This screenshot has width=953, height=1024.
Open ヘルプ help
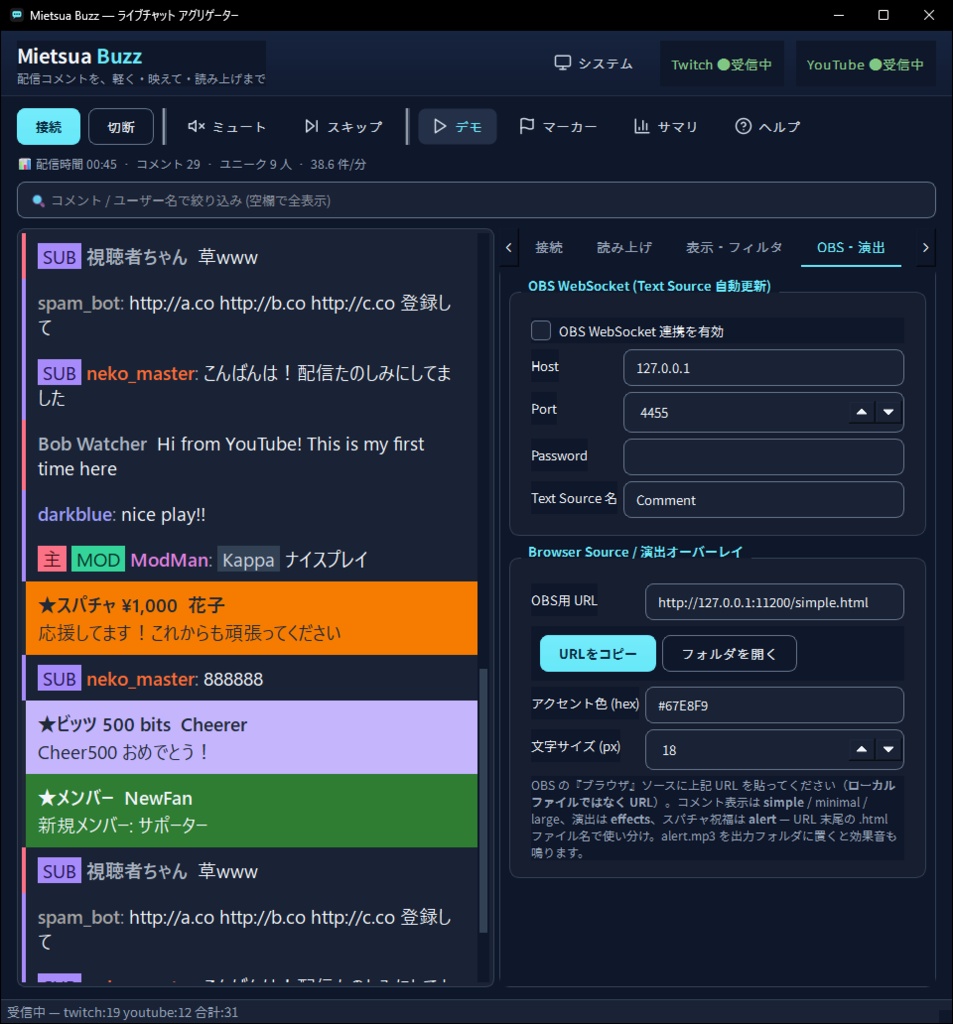[x=767, y=126]
